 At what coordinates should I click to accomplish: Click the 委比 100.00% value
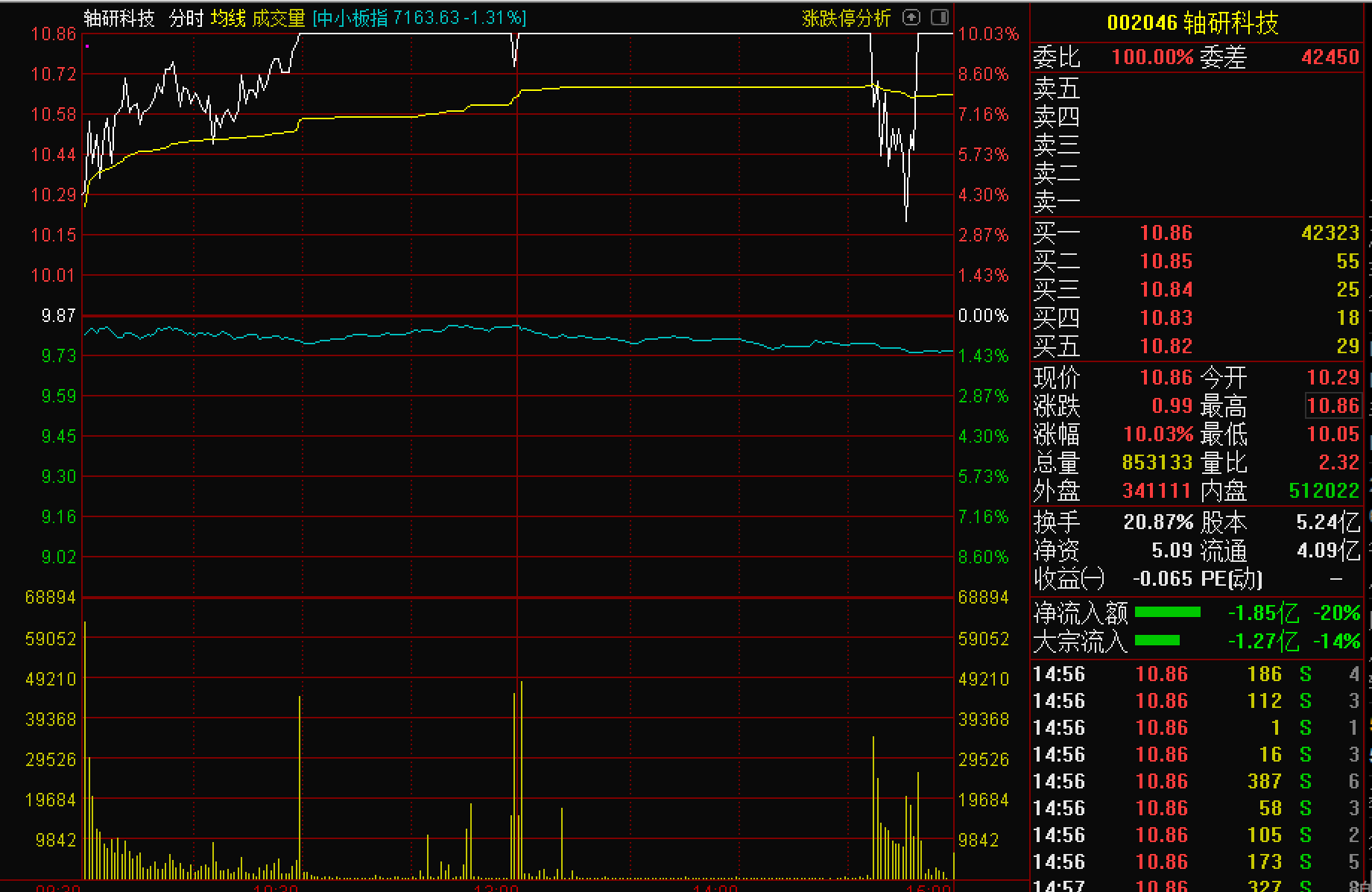[x=1152, y=57]
